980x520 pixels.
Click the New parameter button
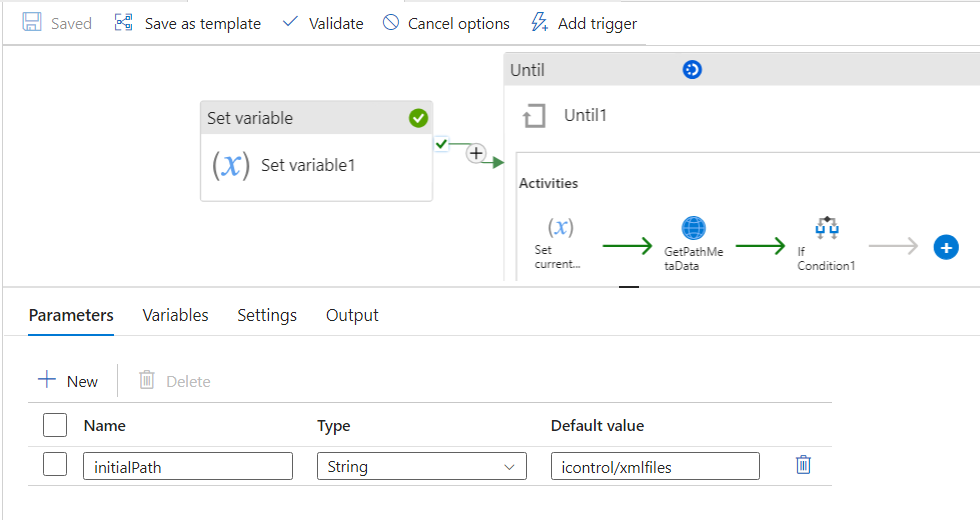click(68, 381)
